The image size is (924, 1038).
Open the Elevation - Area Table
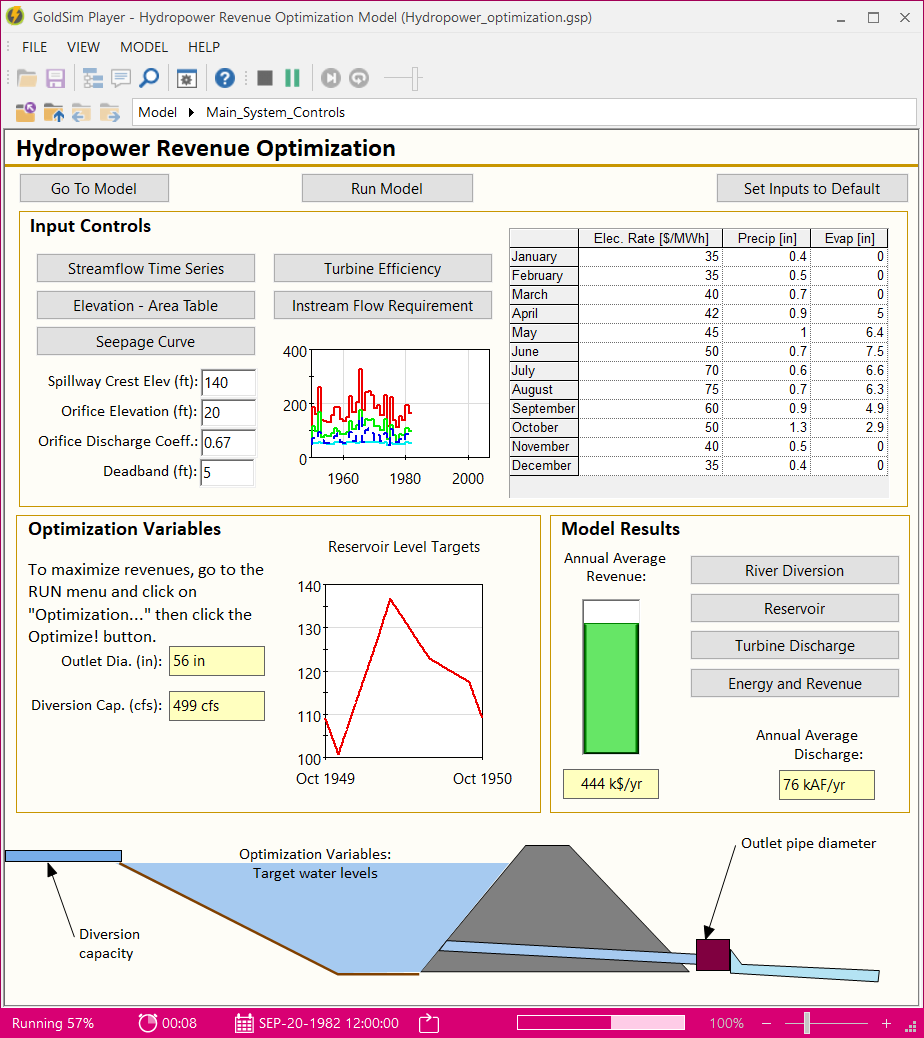(x=146, y=306)
